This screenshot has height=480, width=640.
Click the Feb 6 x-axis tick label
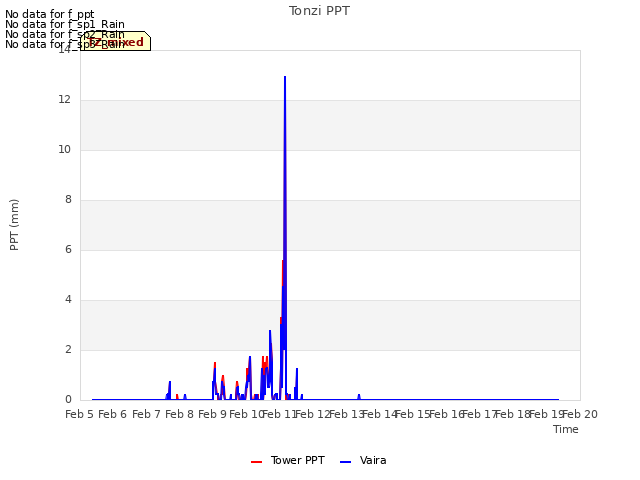pyautogui.click(x=113, y=415)
